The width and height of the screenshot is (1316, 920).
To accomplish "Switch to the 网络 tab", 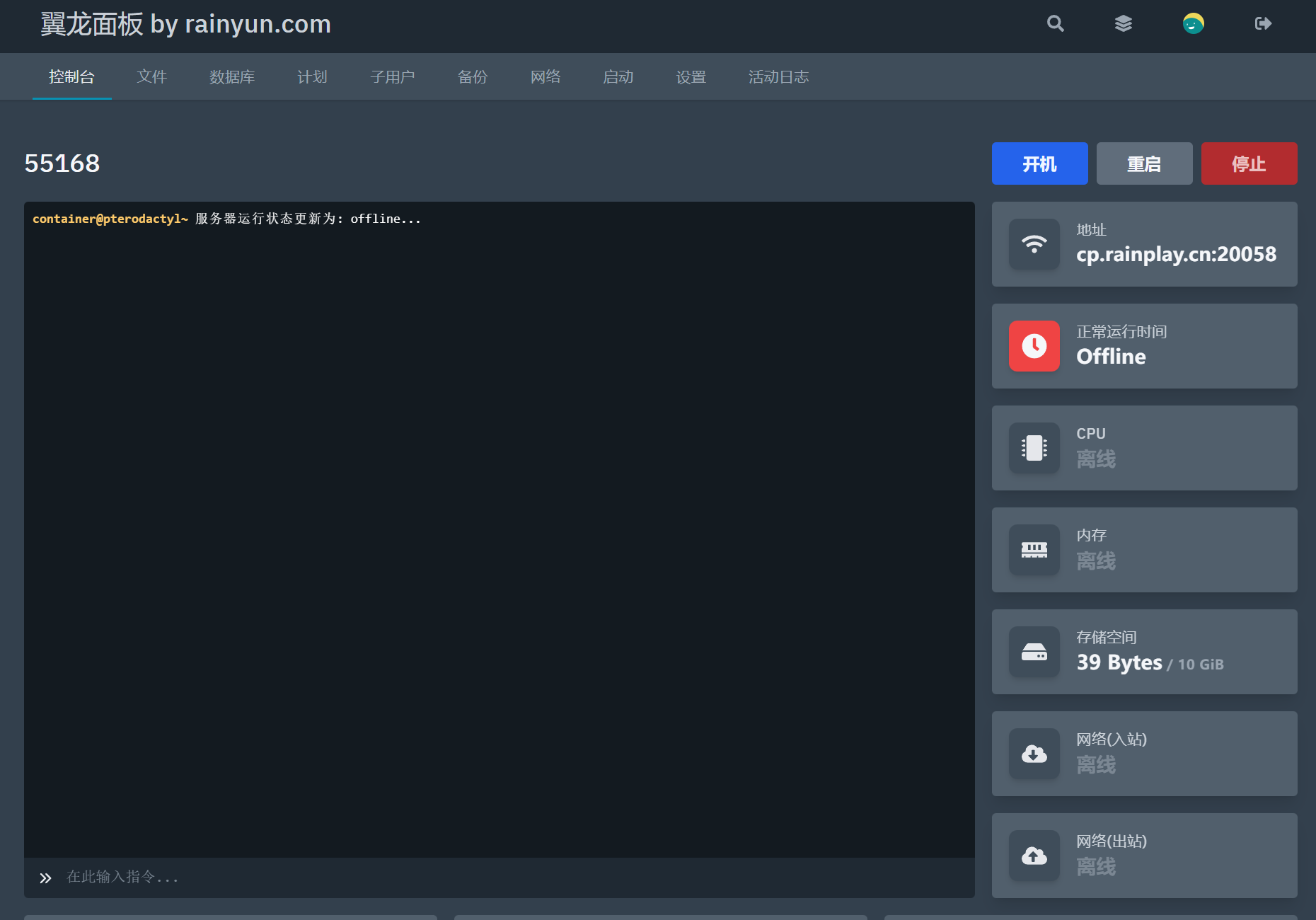I will pos(546,76).
